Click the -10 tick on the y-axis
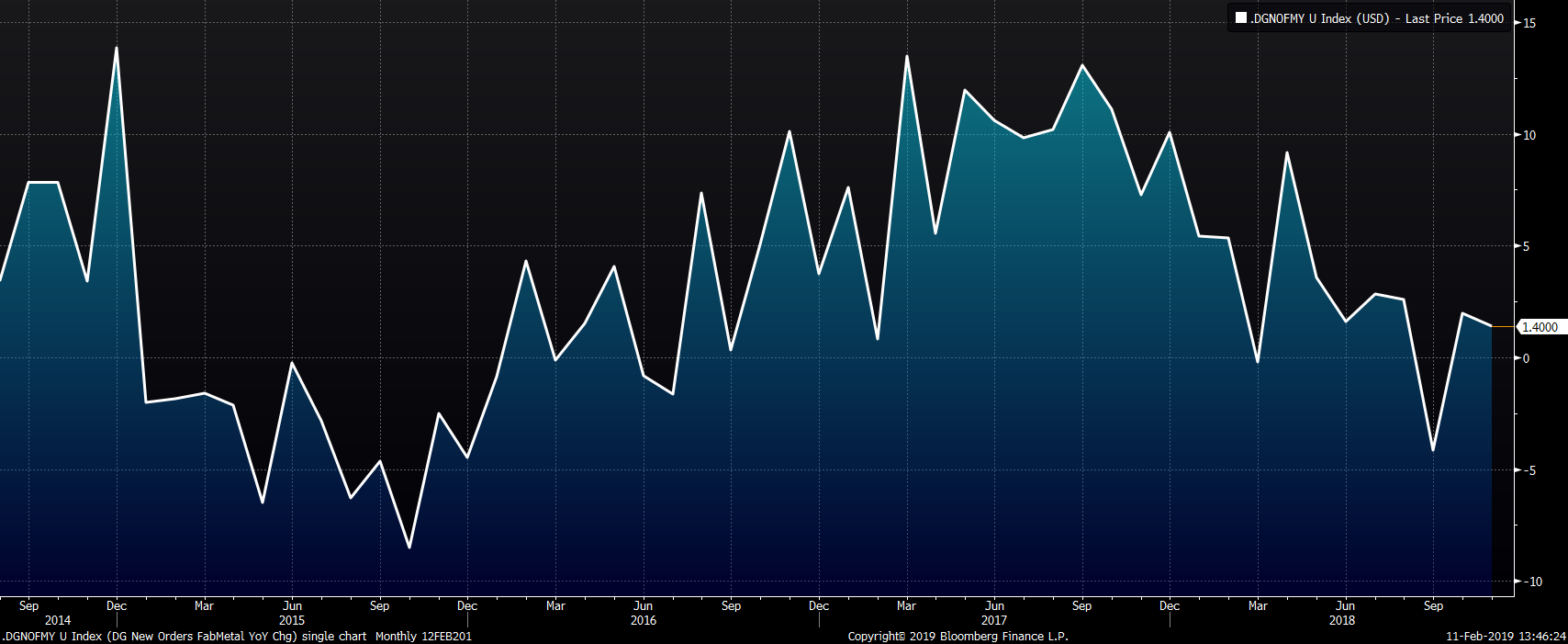This screenshot has width=1568, height=644. click(x=1529, y=582)
